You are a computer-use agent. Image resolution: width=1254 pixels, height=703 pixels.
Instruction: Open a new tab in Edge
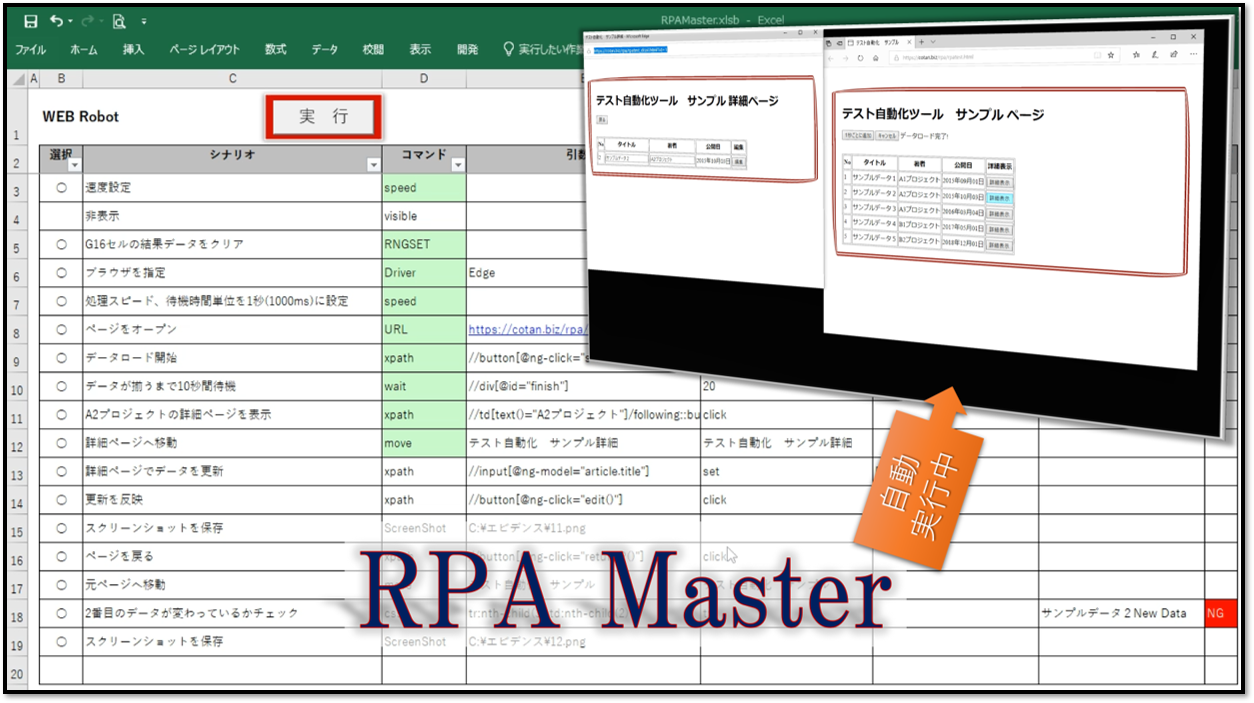[921, 43]
